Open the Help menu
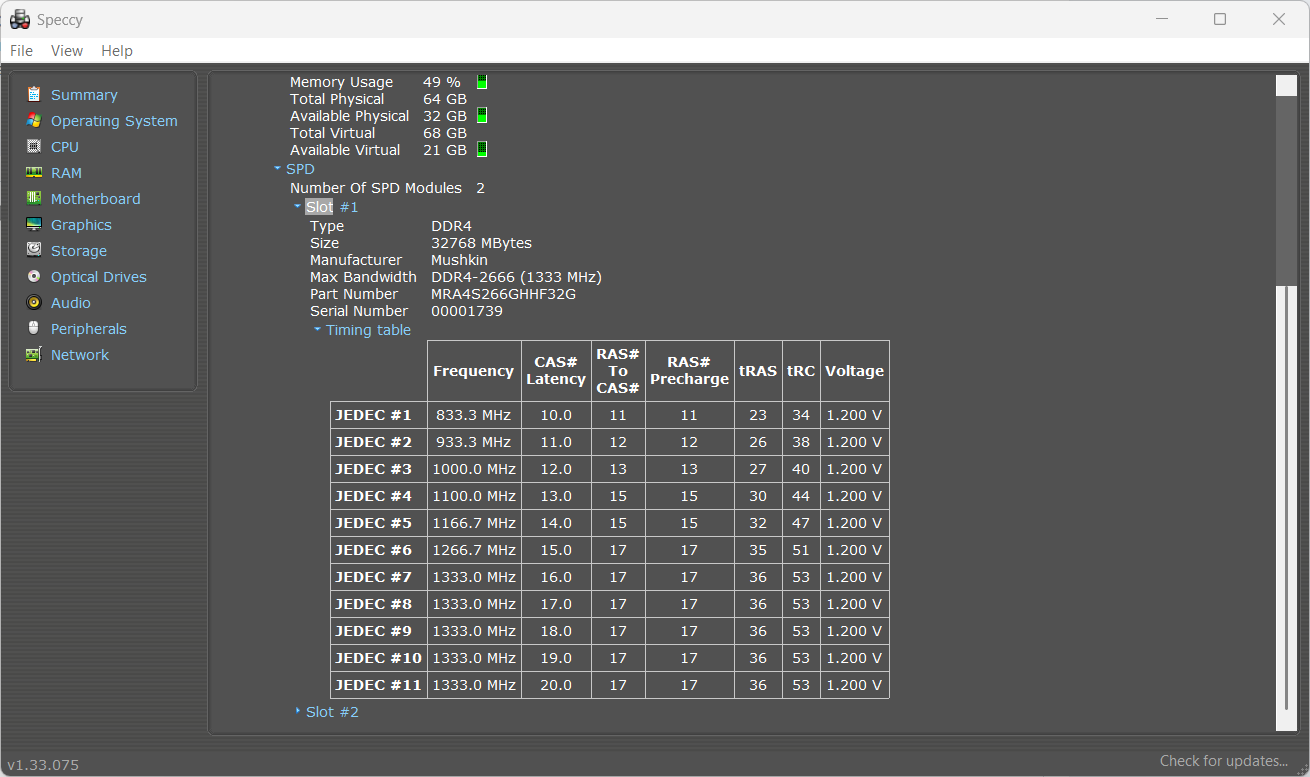The width and height of the screenshot is (1310, 777). pos(117,51)
